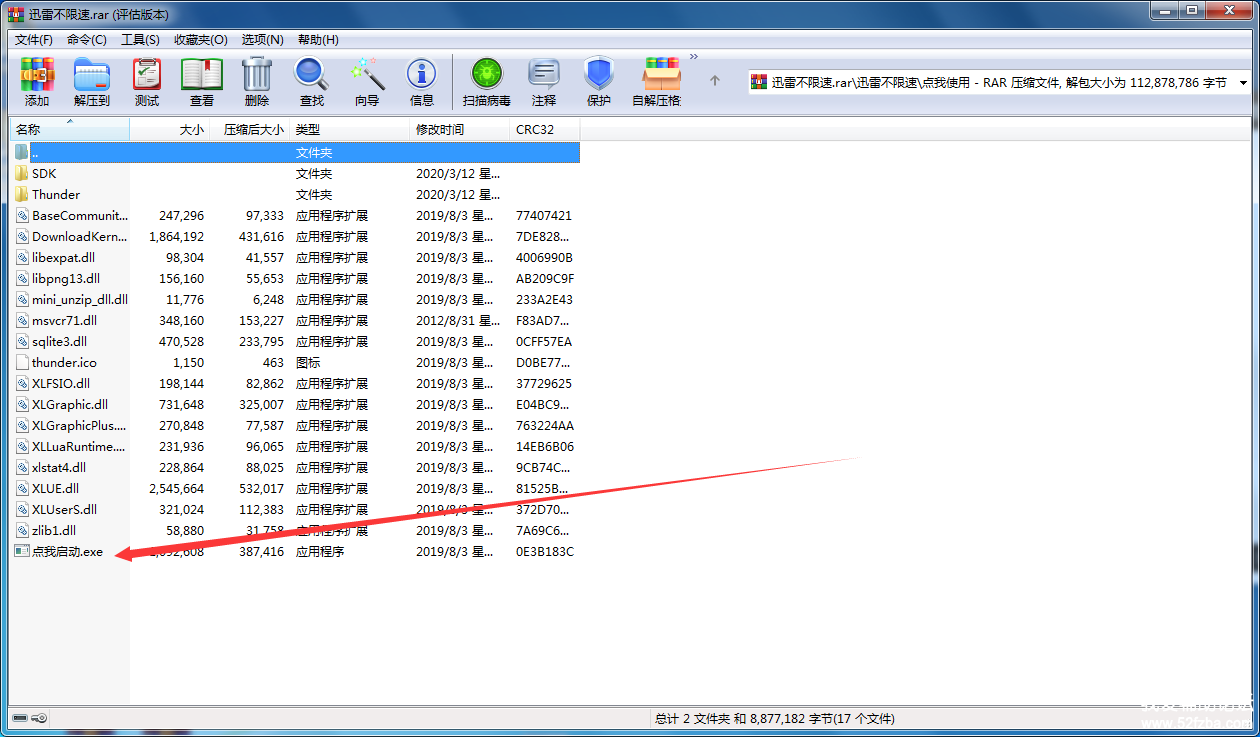Click the 0E3B183C CRC value
1260x737 pixels.
[545, 551]
